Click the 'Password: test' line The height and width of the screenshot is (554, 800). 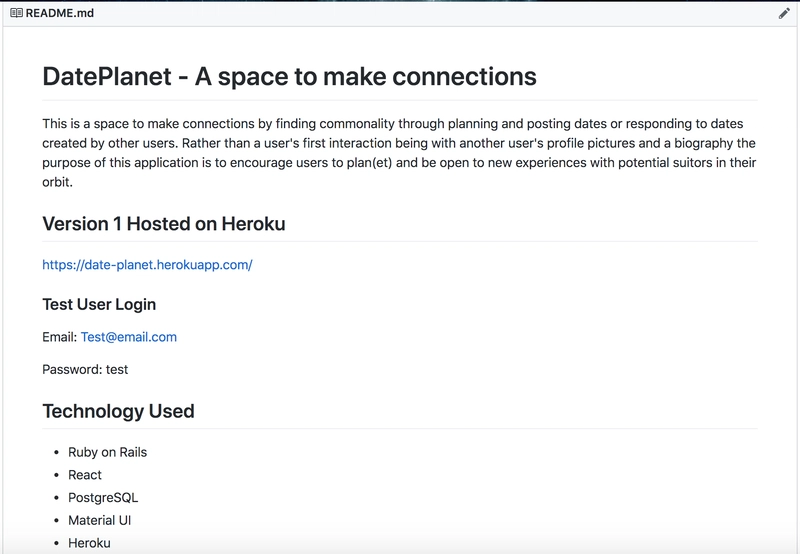pyautogui.click(x=85, y=369)
